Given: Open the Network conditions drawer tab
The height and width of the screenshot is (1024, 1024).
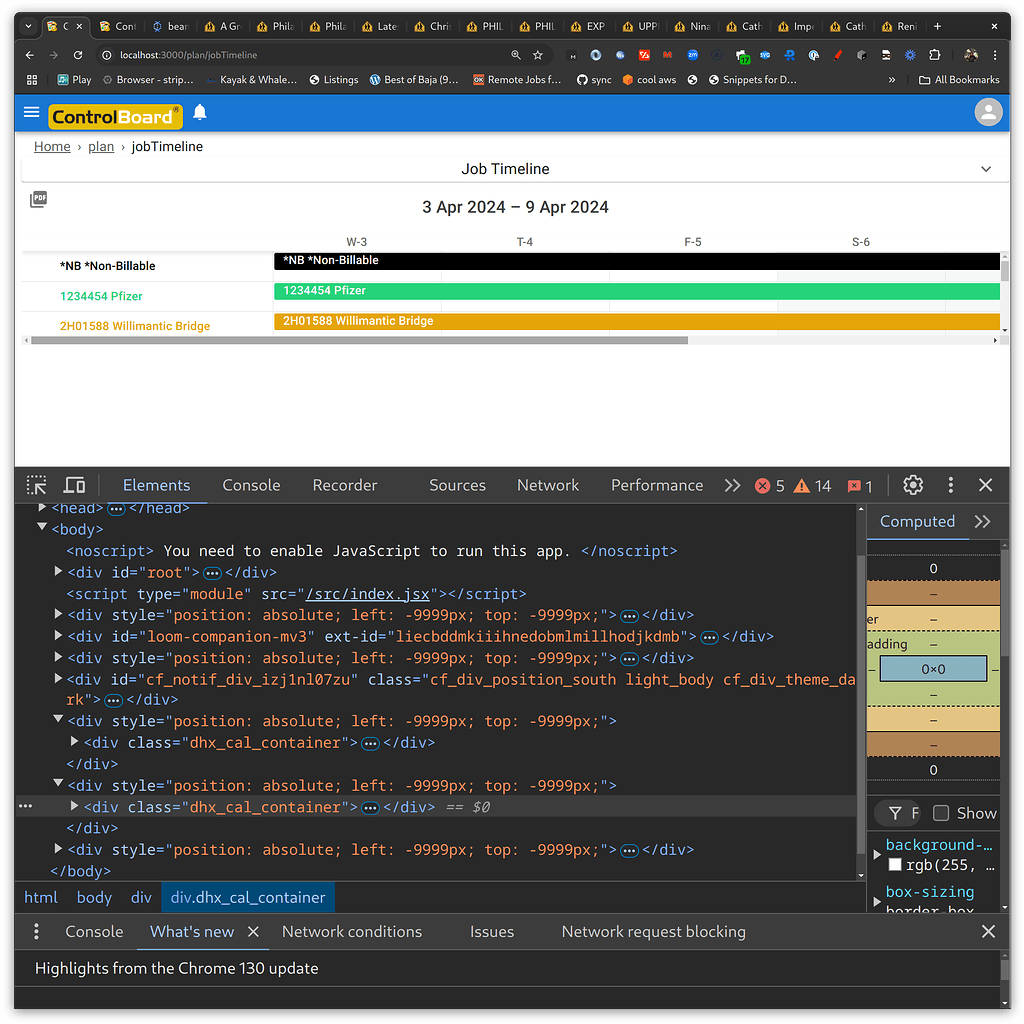Looking at the screenshot, I should pyautogui.click(x=352, y=931).
